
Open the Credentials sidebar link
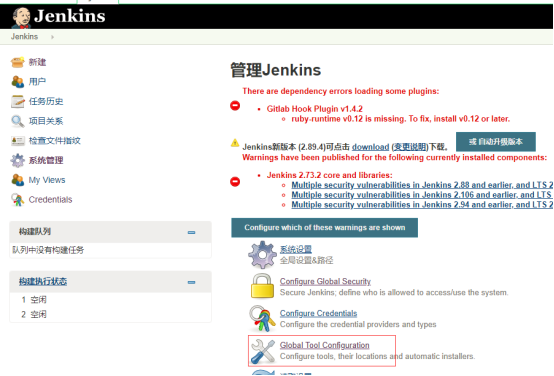[51, 200]
